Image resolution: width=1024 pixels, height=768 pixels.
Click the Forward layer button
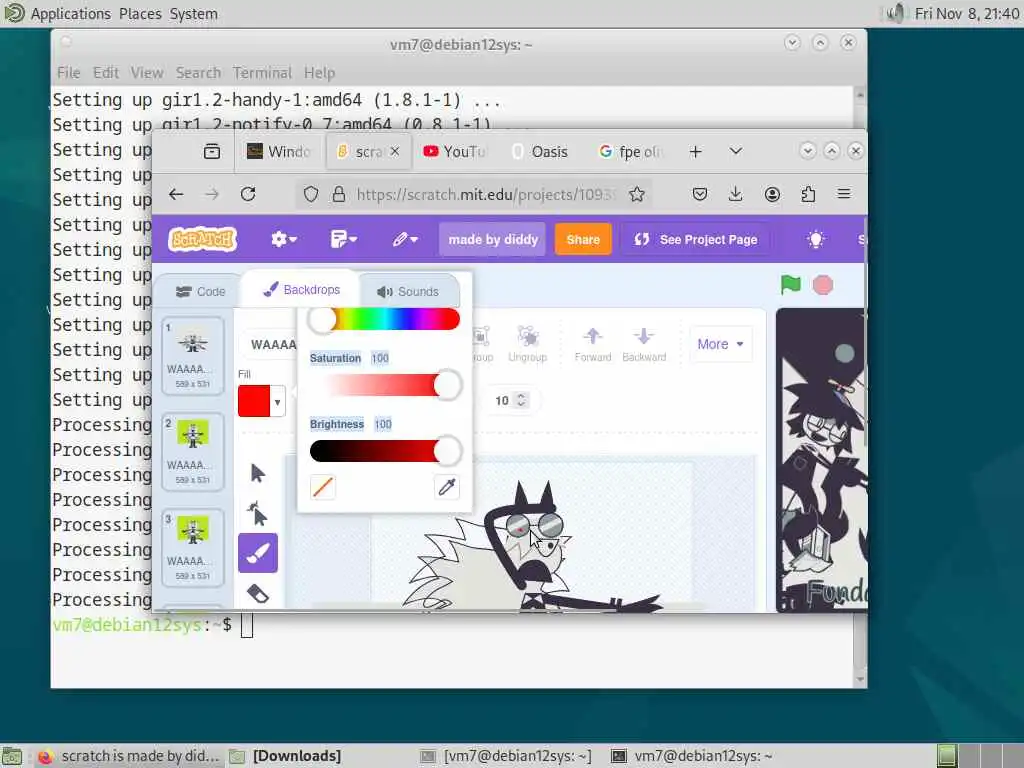tap(593, 344)
